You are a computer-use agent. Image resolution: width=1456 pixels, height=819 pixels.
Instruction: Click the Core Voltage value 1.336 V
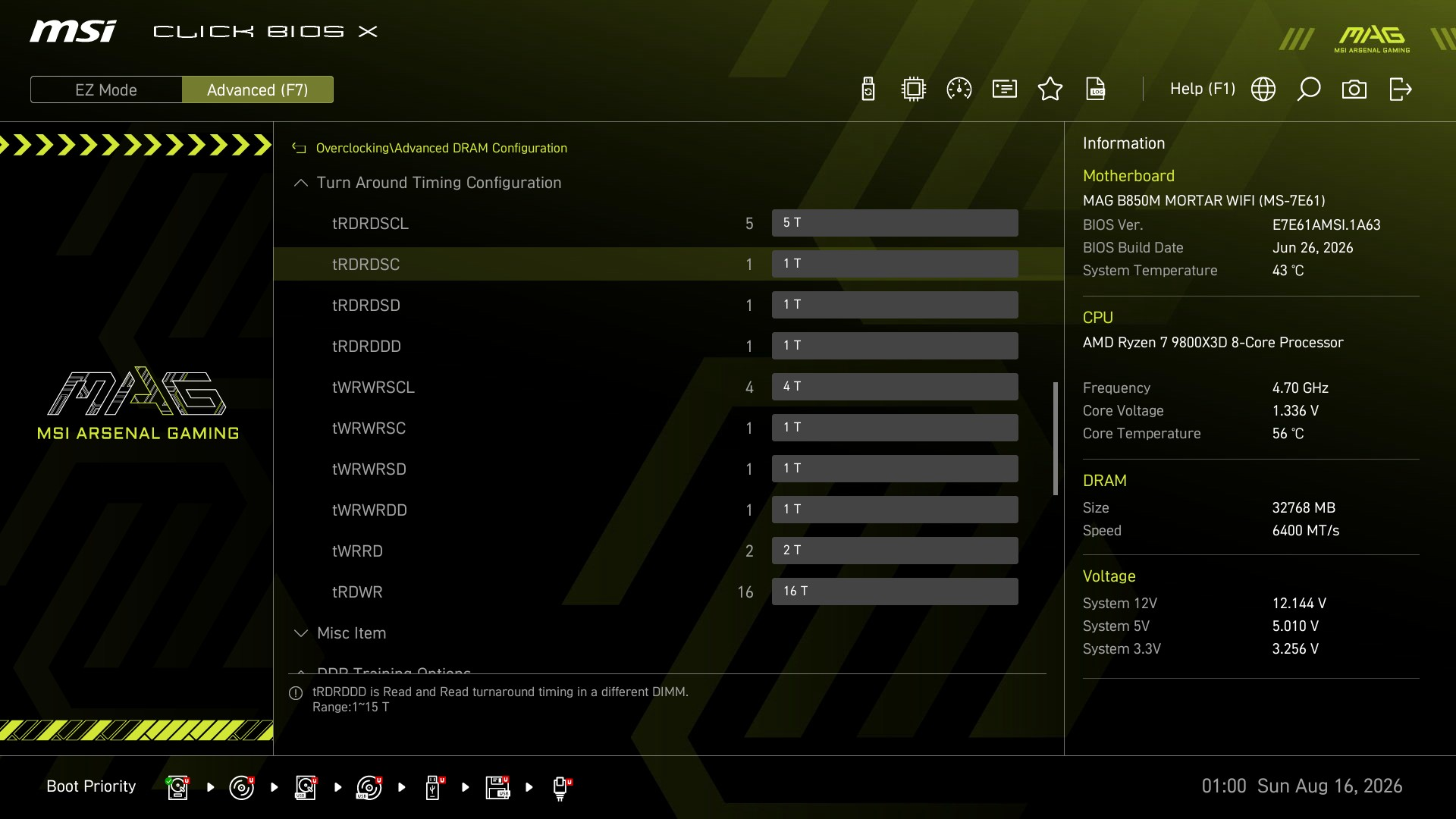[x=1295, y=411]
